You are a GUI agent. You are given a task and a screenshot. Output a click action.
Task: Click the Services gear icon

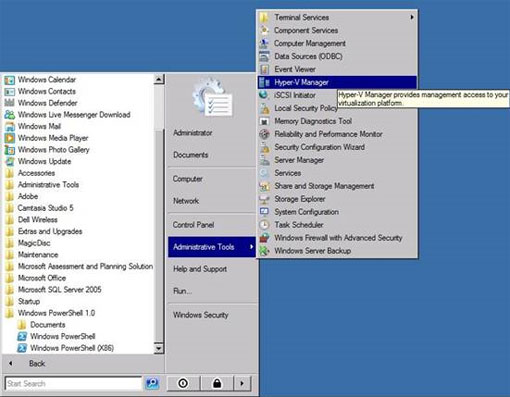point(264,173)
